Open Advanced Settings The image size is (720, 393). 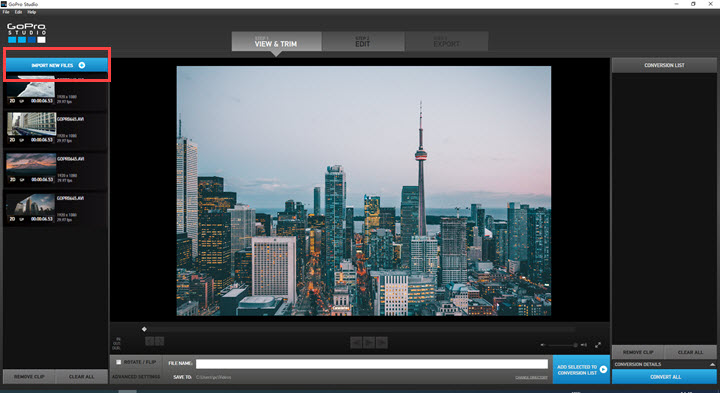point(136,377)
